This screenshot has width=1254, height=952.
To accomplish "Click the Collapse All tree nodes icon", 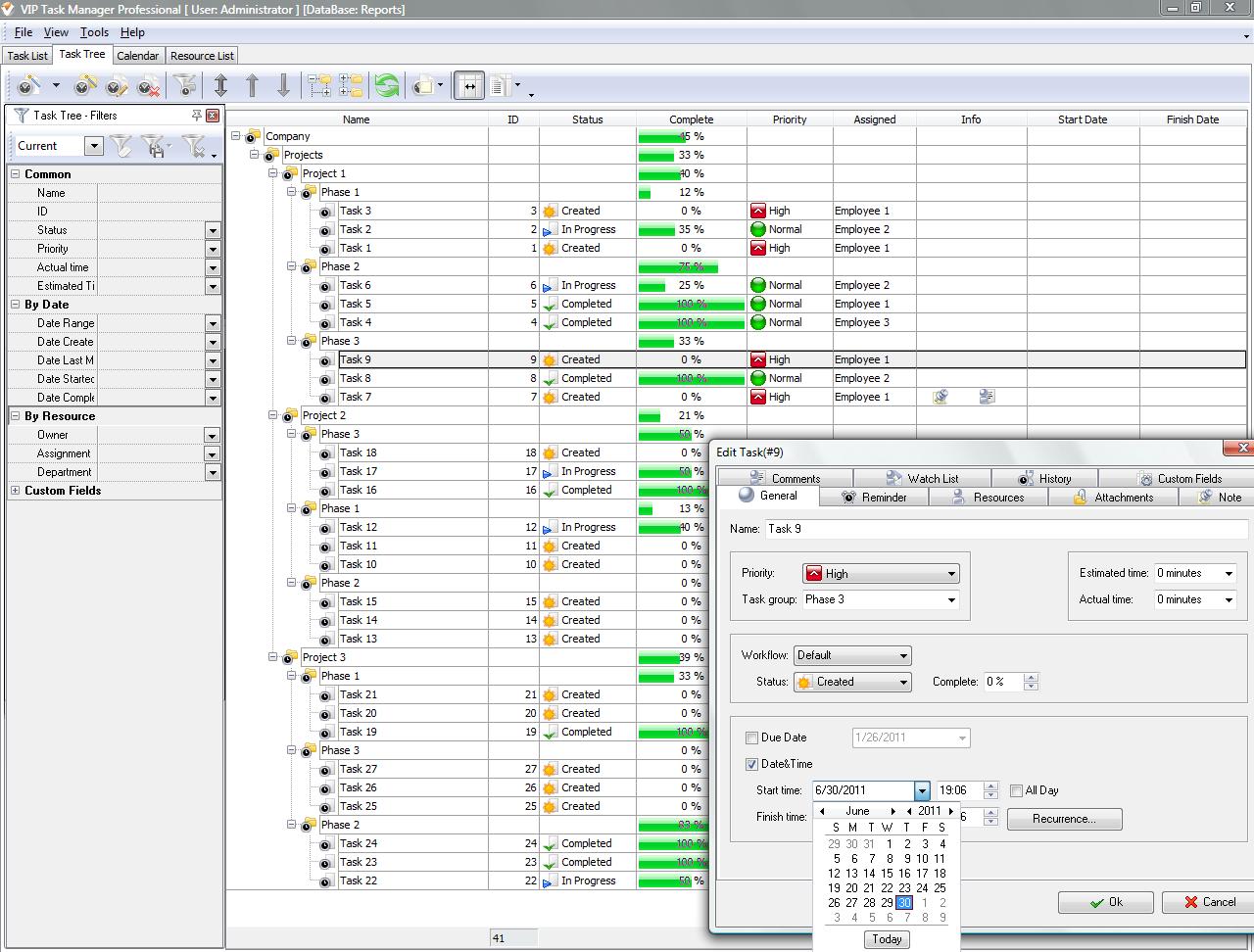I will tap(351, 86).
